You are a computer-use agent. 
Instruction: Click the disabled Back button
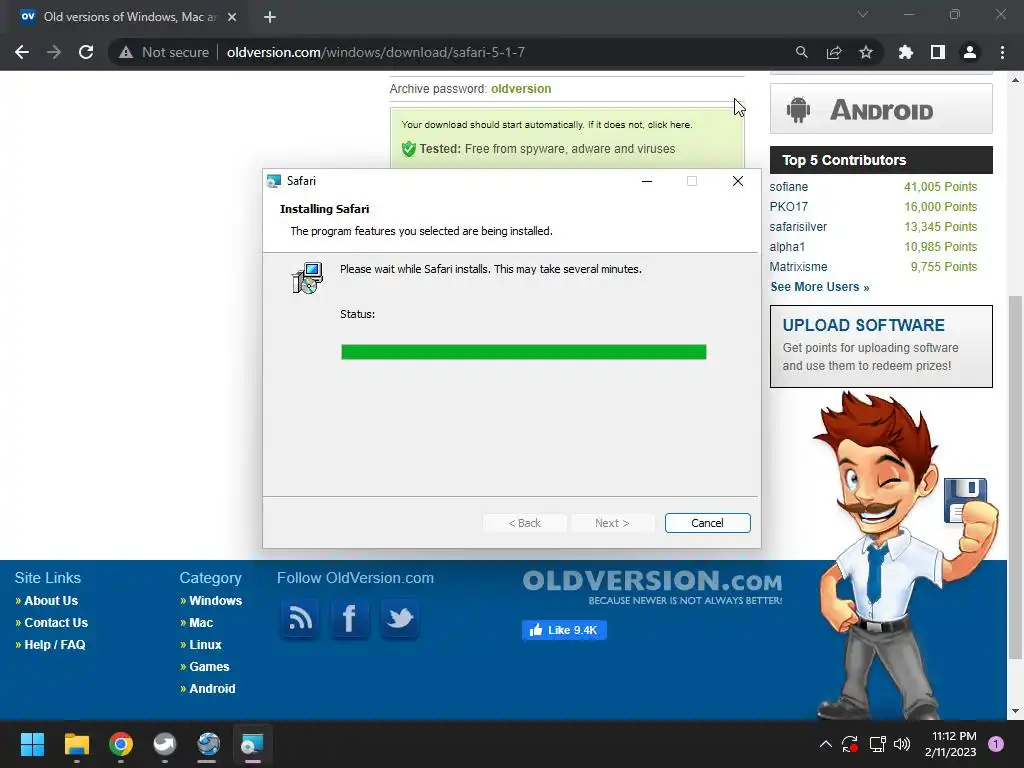524,523
